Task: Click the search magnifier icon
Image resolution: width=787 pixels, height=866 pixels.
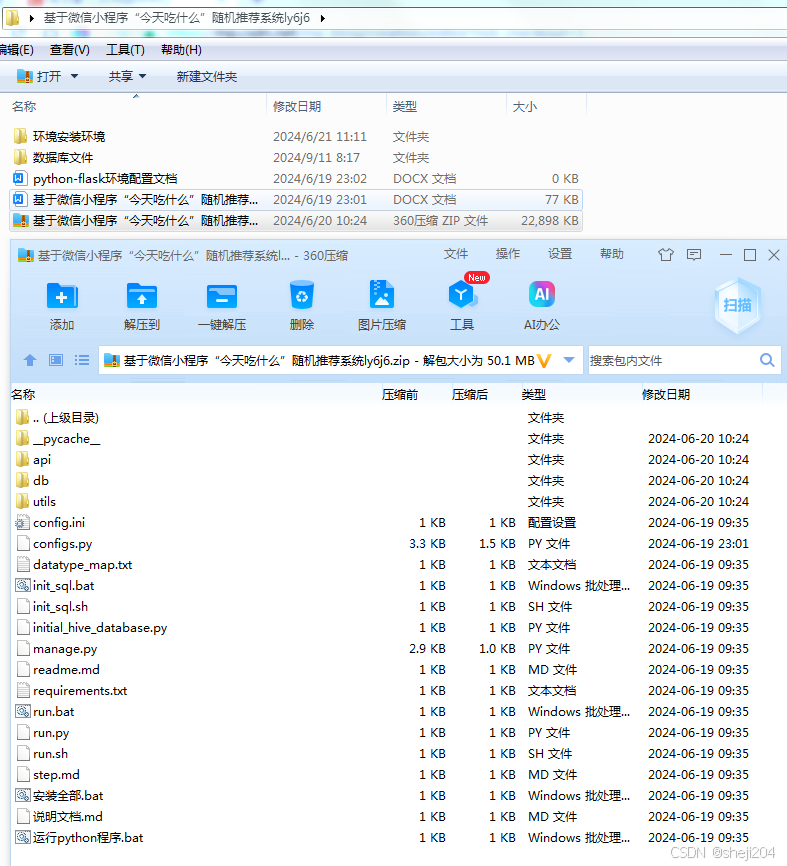Action: click(767, 360)
